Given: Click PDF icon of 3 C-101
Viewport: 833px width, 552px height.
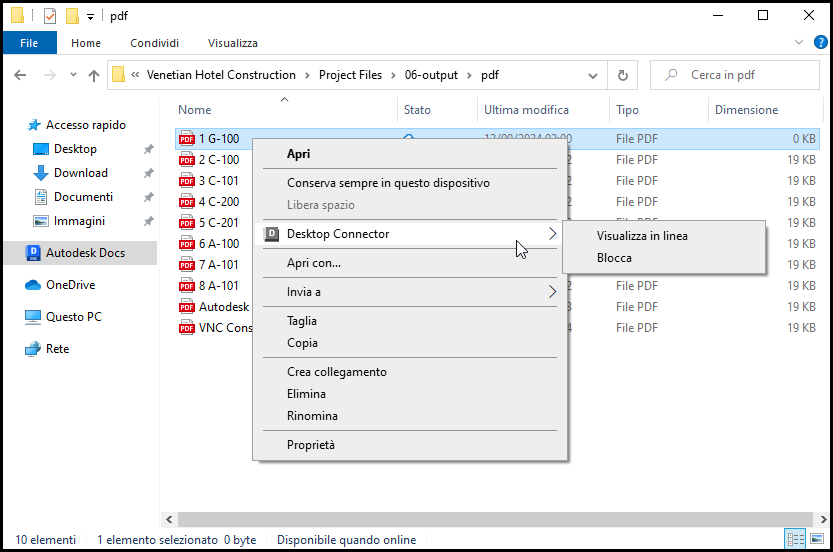Looking at the screenshot, I should 187,181.
